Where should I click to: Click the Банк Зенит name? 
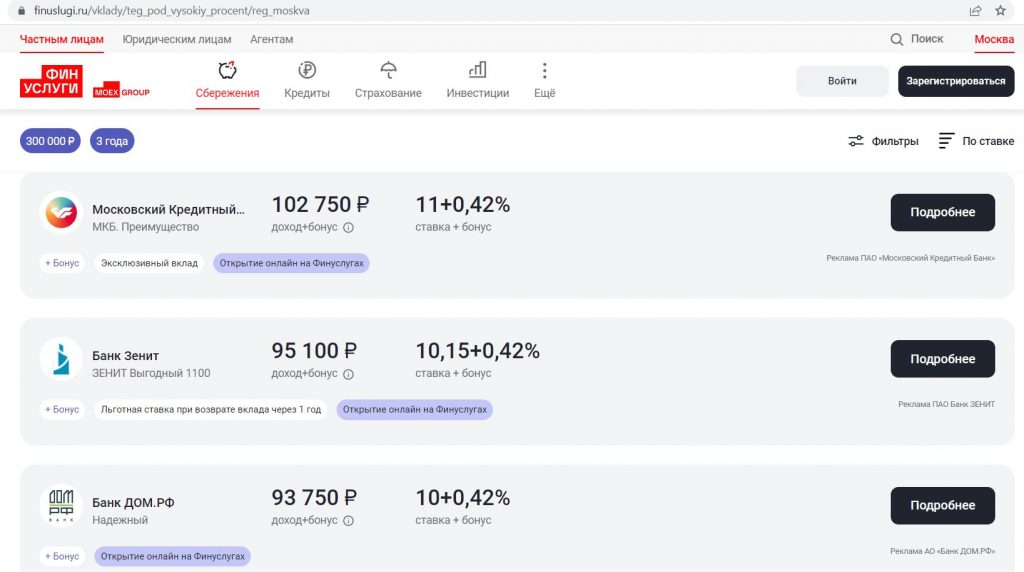pos(125,356)
